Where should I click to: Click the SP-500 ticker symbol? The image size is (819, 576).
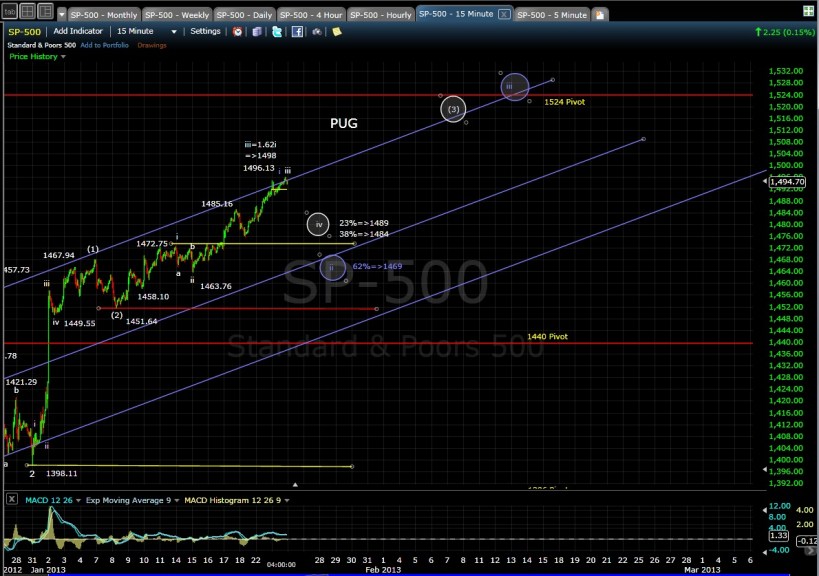tap(24, 32)
